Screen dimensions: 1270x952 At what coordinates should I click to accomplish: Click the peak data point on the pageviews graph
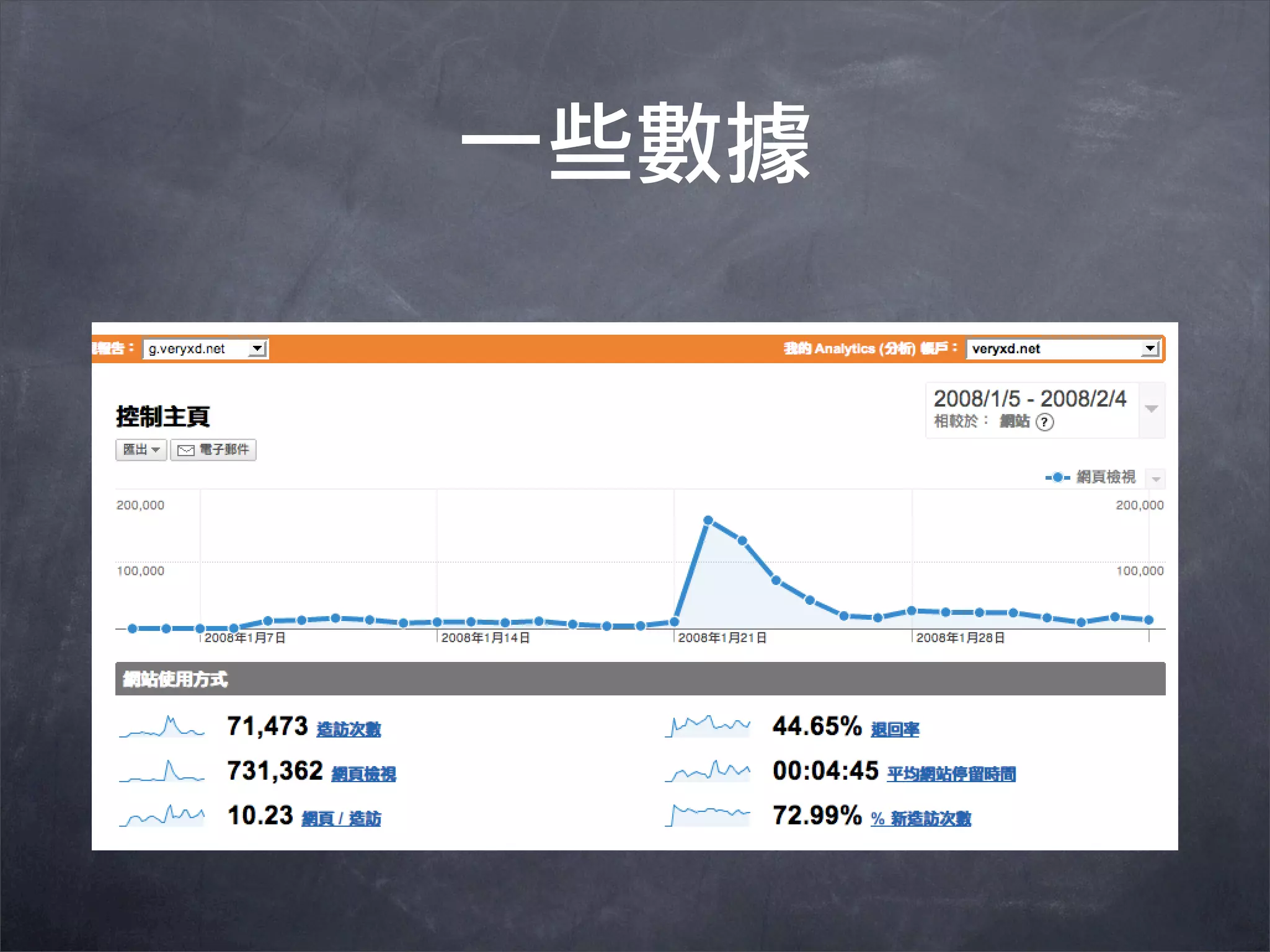(x=708, y=521)
